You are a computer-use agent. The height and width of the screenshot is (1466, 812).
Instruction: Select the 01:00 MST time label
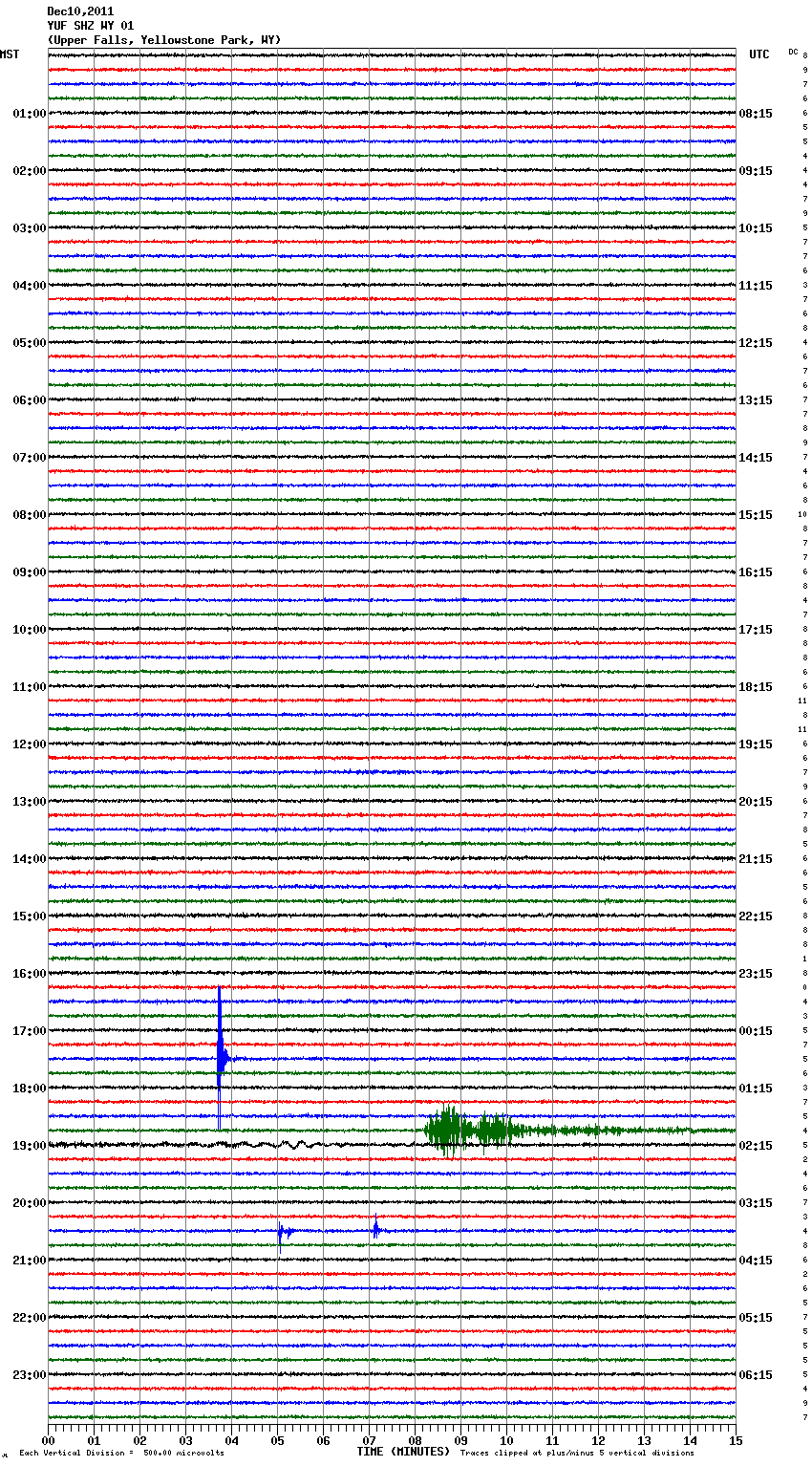point(29,114)
